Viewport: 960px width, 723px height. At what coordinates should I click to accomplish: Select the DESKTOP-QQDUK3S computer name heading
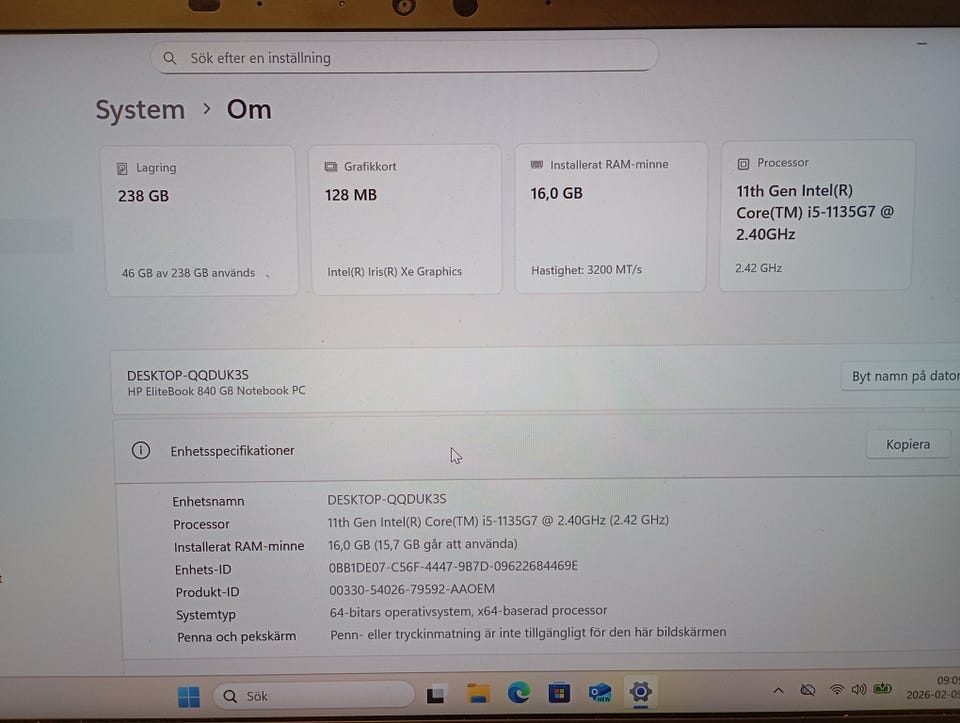point(187,375)
